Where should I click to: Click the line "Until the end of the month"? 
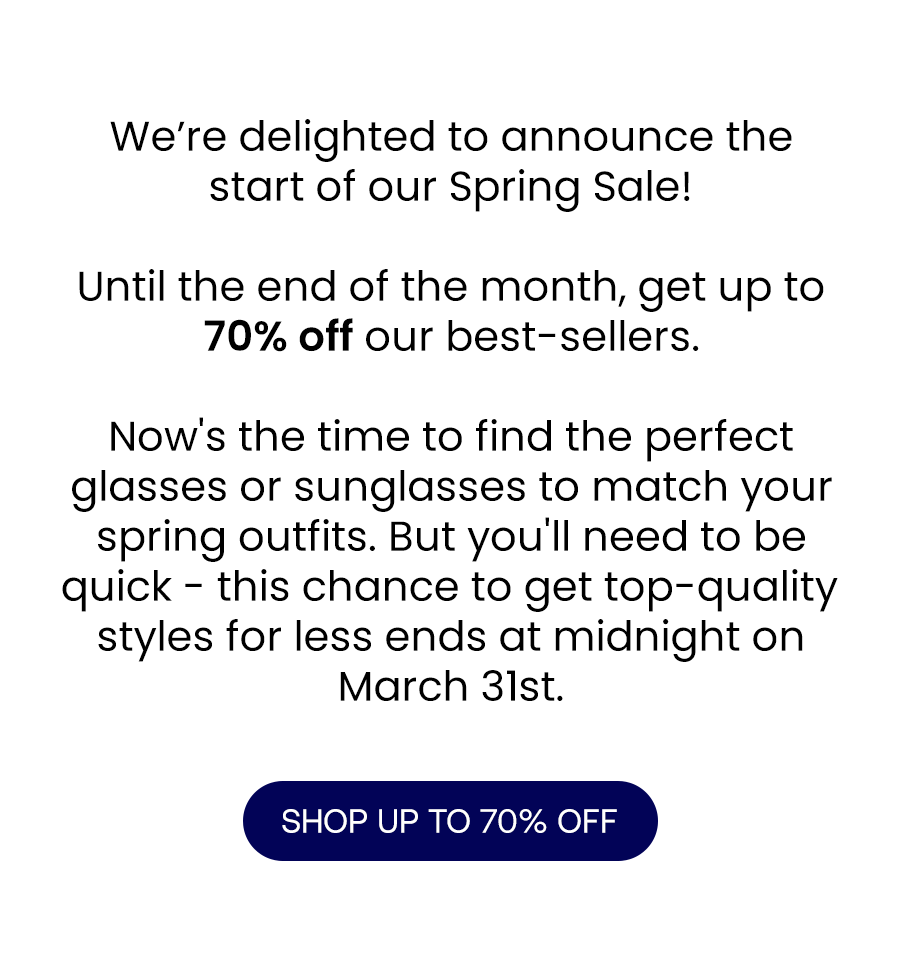[451, 287]
